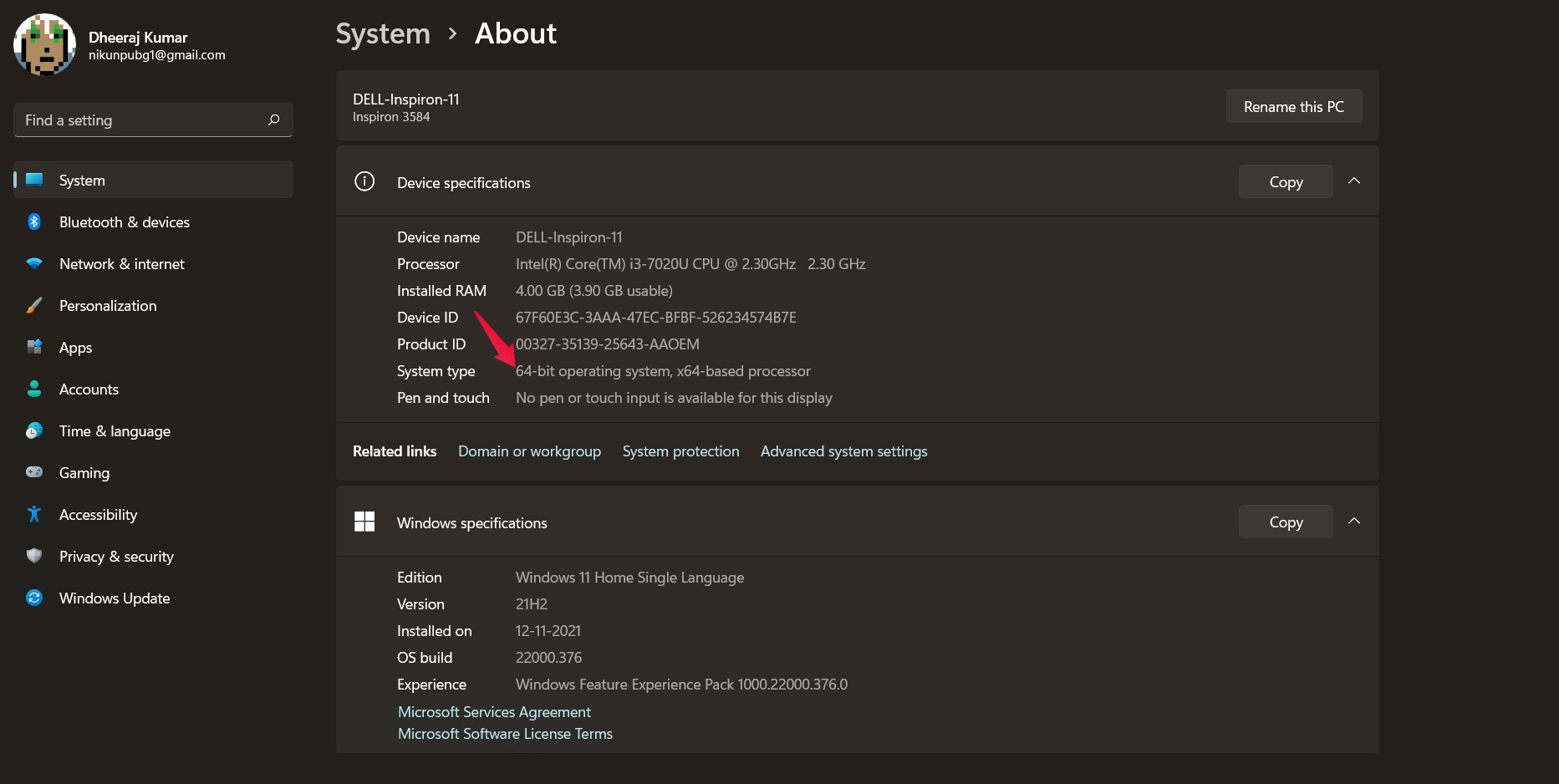1559x784 pixels.
Task: Click the Windows Feature Experience Pack text
Action: click(681, 685)
